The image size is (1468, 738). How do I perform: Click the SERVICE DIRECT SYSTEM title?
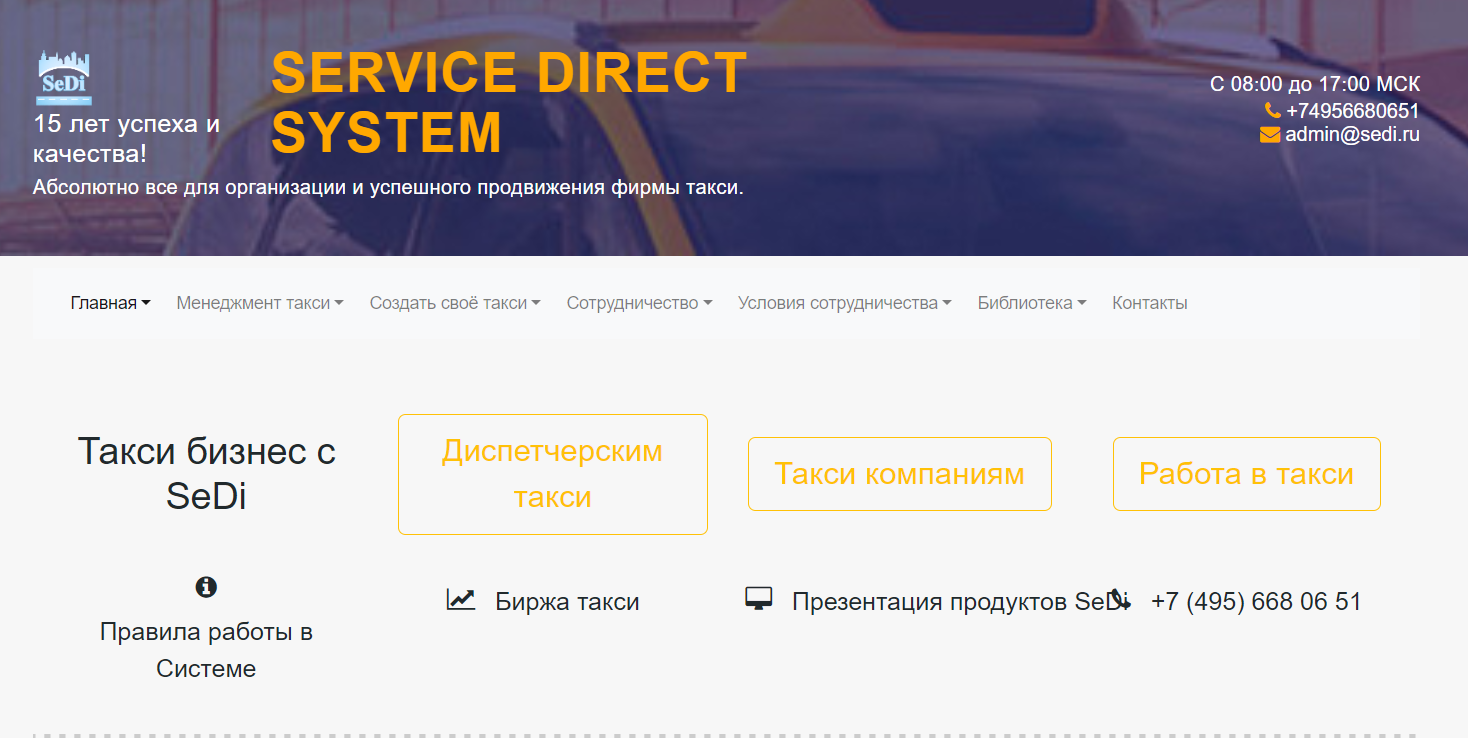pyautogui.click(x=509, y=102)
